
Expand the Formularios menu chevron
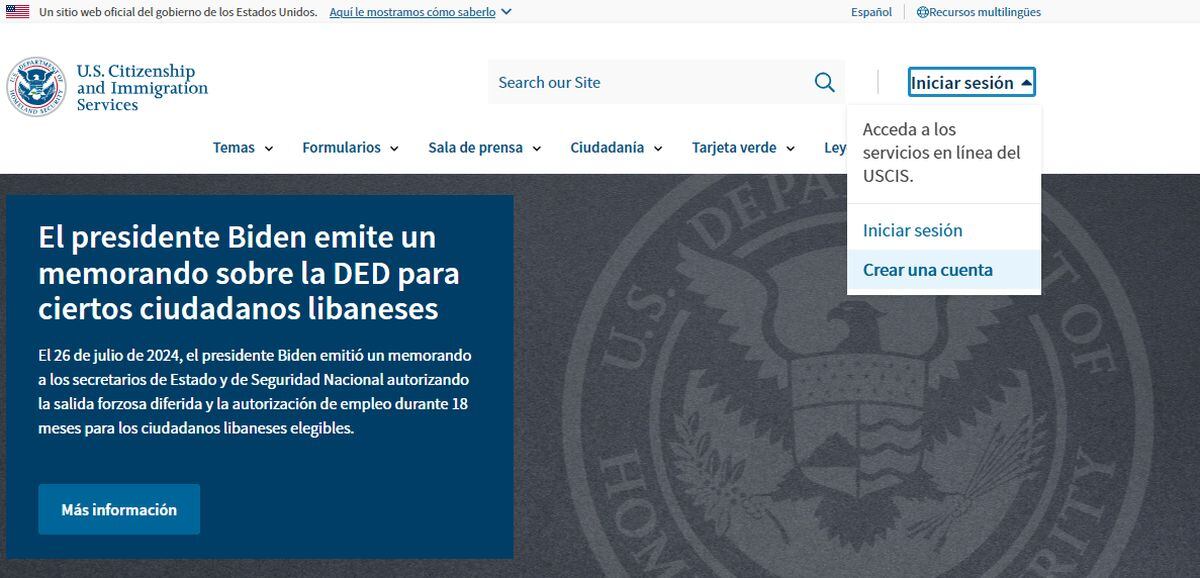click(395, 148)
